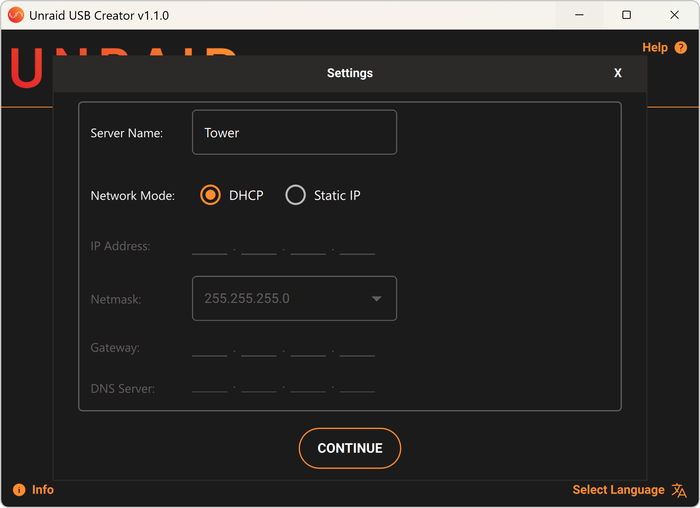700x508 pixels.
Task: Click second octet of IP Address
Action: point(259,246)
